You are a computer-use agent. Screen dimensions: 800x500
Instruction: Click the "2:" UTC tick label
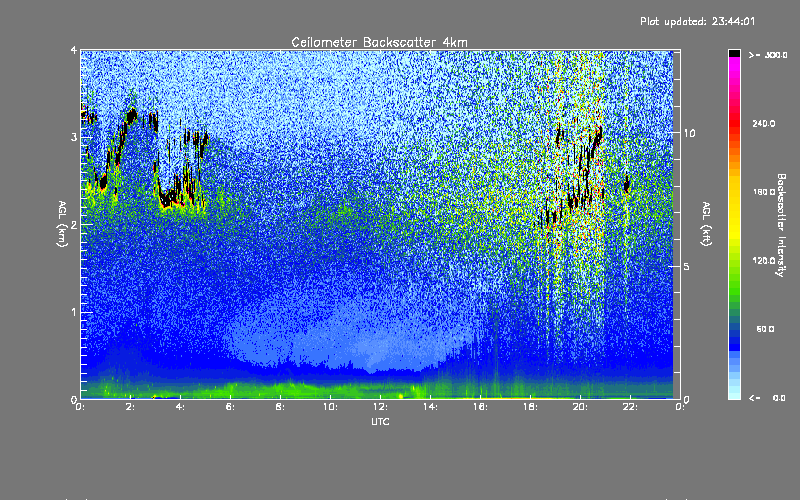(x=131, y=407)
